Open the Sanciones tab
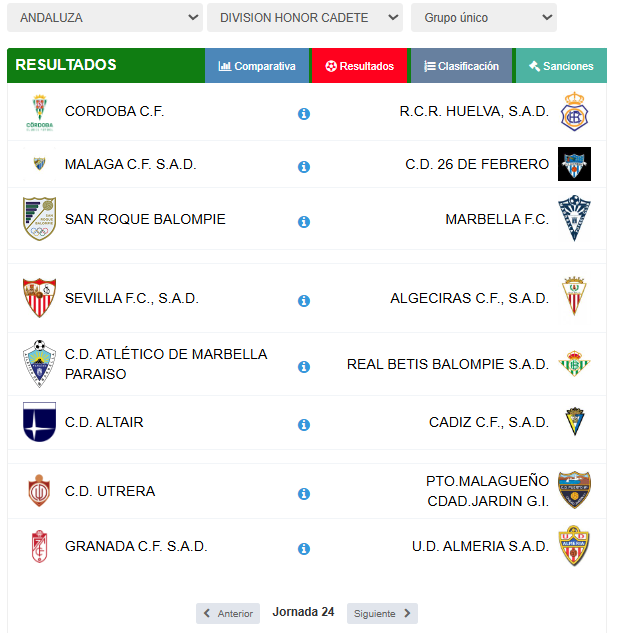 pyautogui.click(x=561, y=66)
